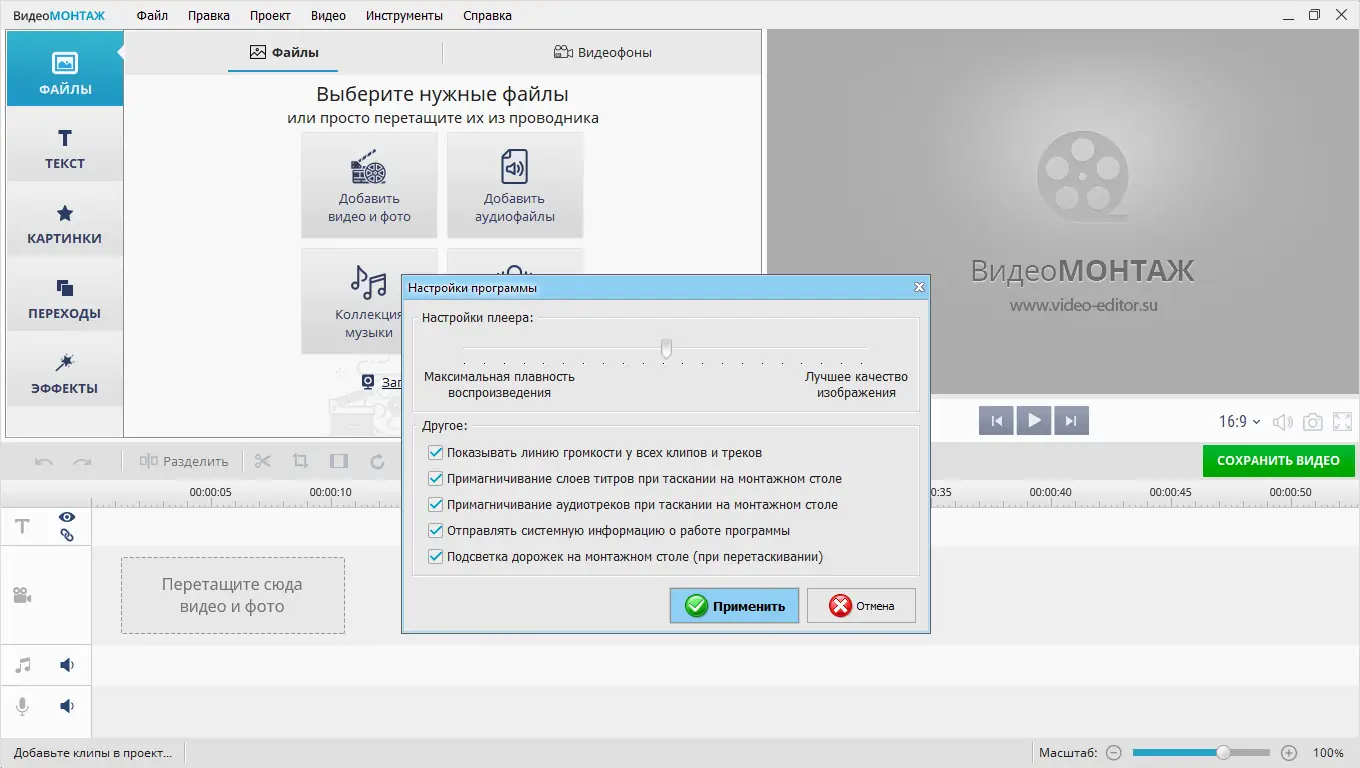This screenshot has width=1360, height=768.
Task: Click Добавить видео и фото
Action: click(369, 185)
